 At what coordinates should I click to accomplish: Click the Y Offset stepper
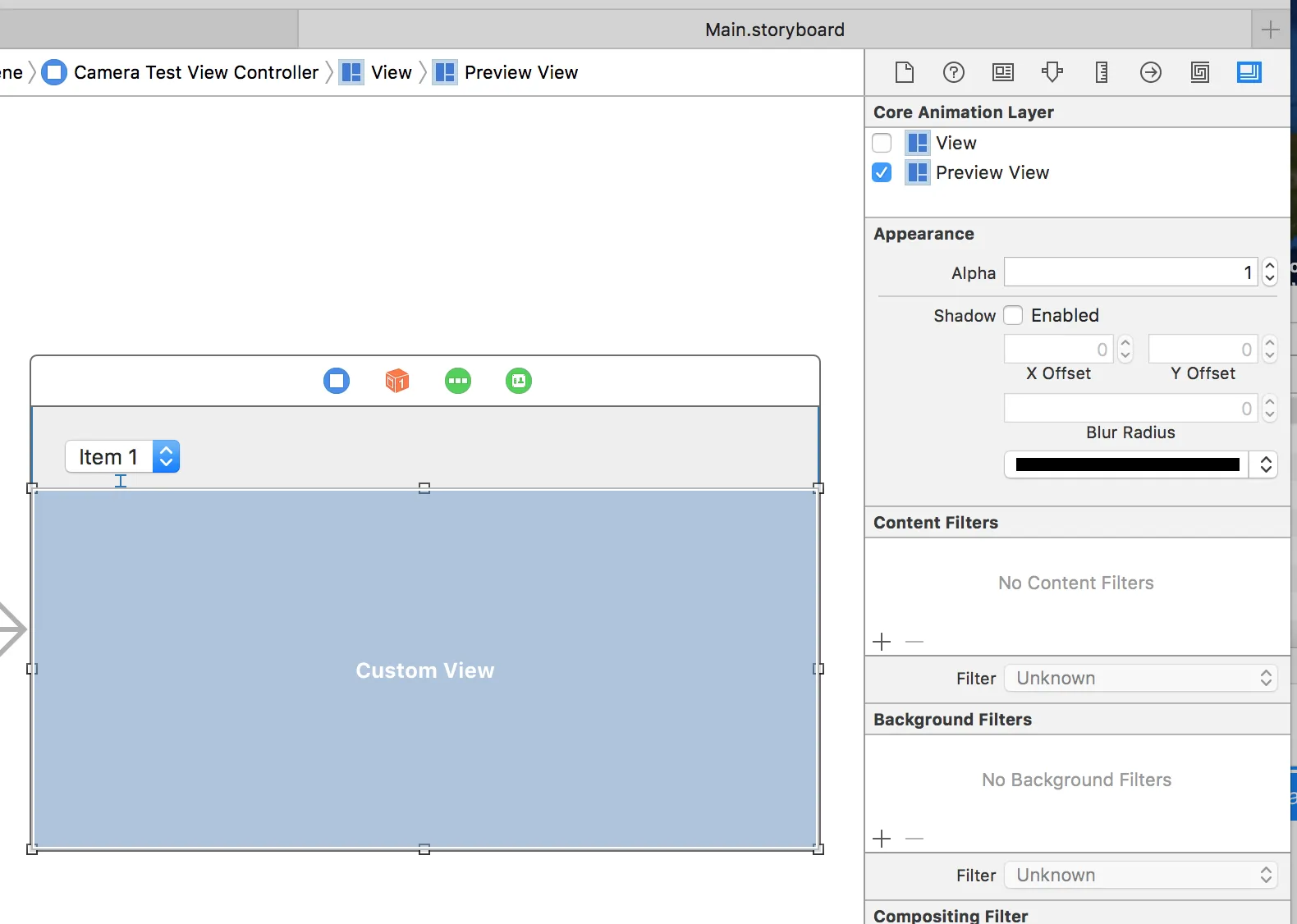[1270, 350]
